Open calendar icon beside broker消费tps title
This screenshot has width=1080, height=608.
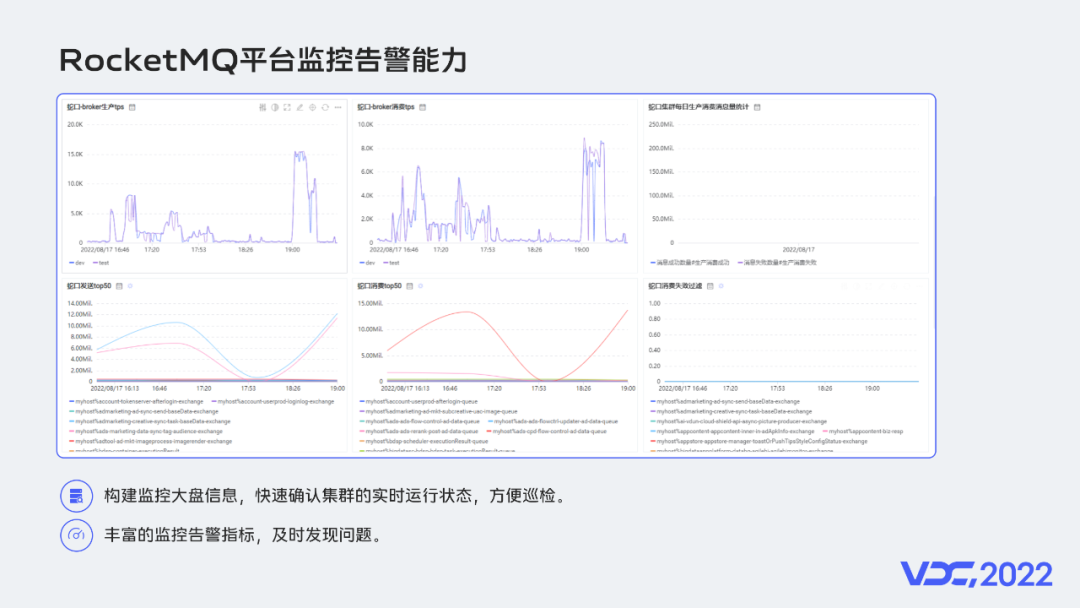(x=423, y=107)
